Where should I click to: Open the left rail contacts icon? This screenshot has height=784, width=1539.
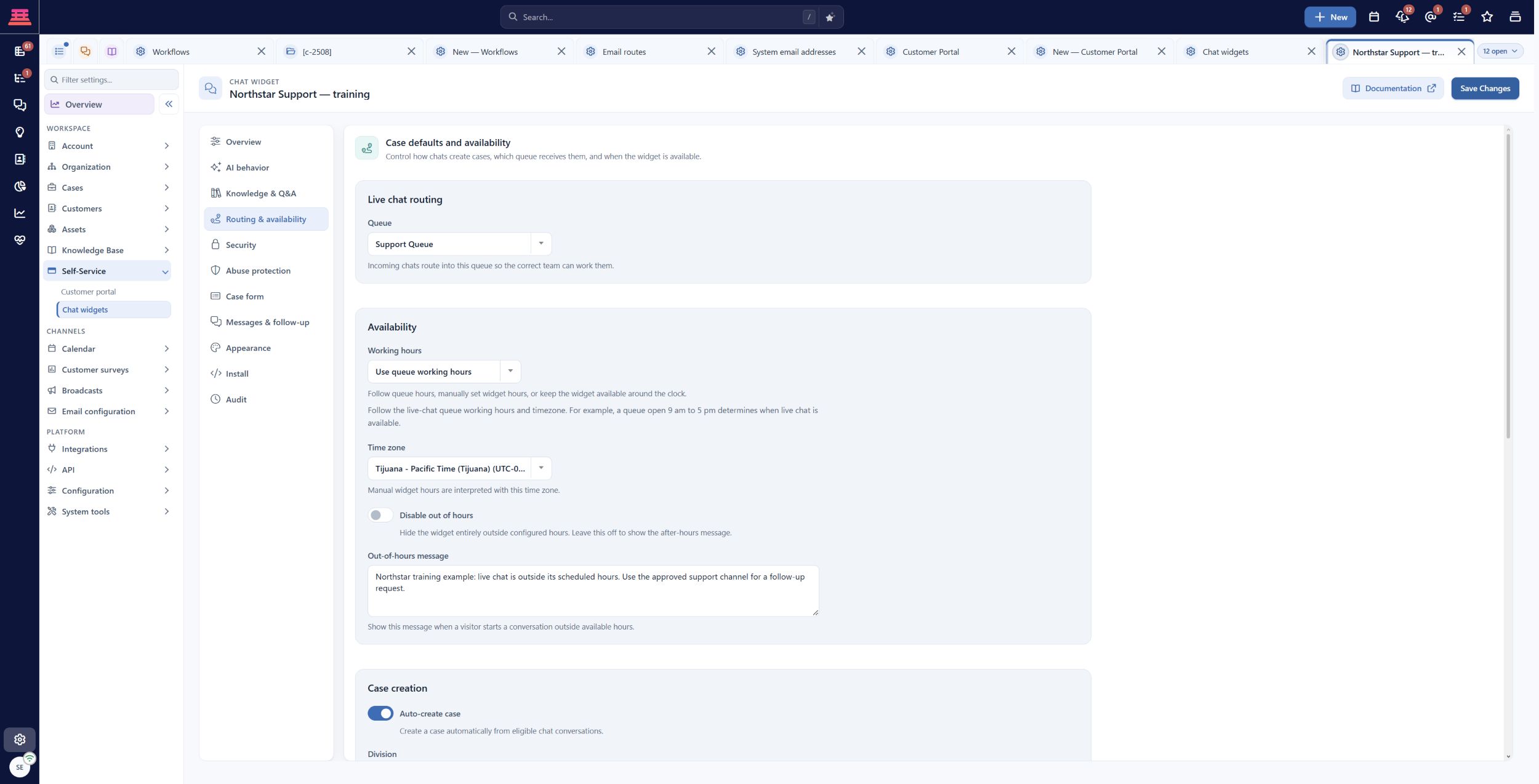(20, 159)
